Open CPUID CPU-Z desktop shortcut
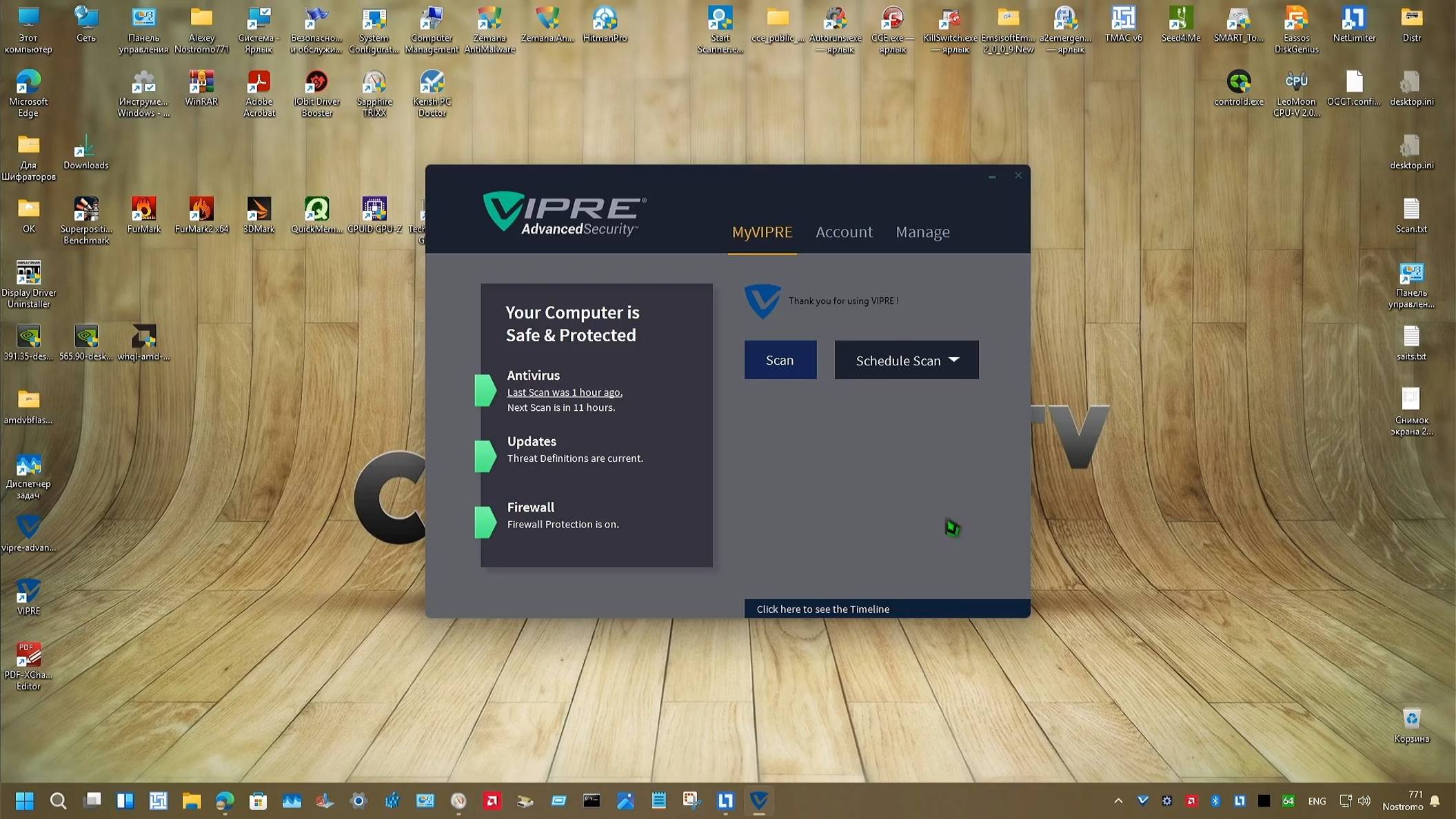Viewport: 1456px width, 819px height. click(x=374, y=210)
